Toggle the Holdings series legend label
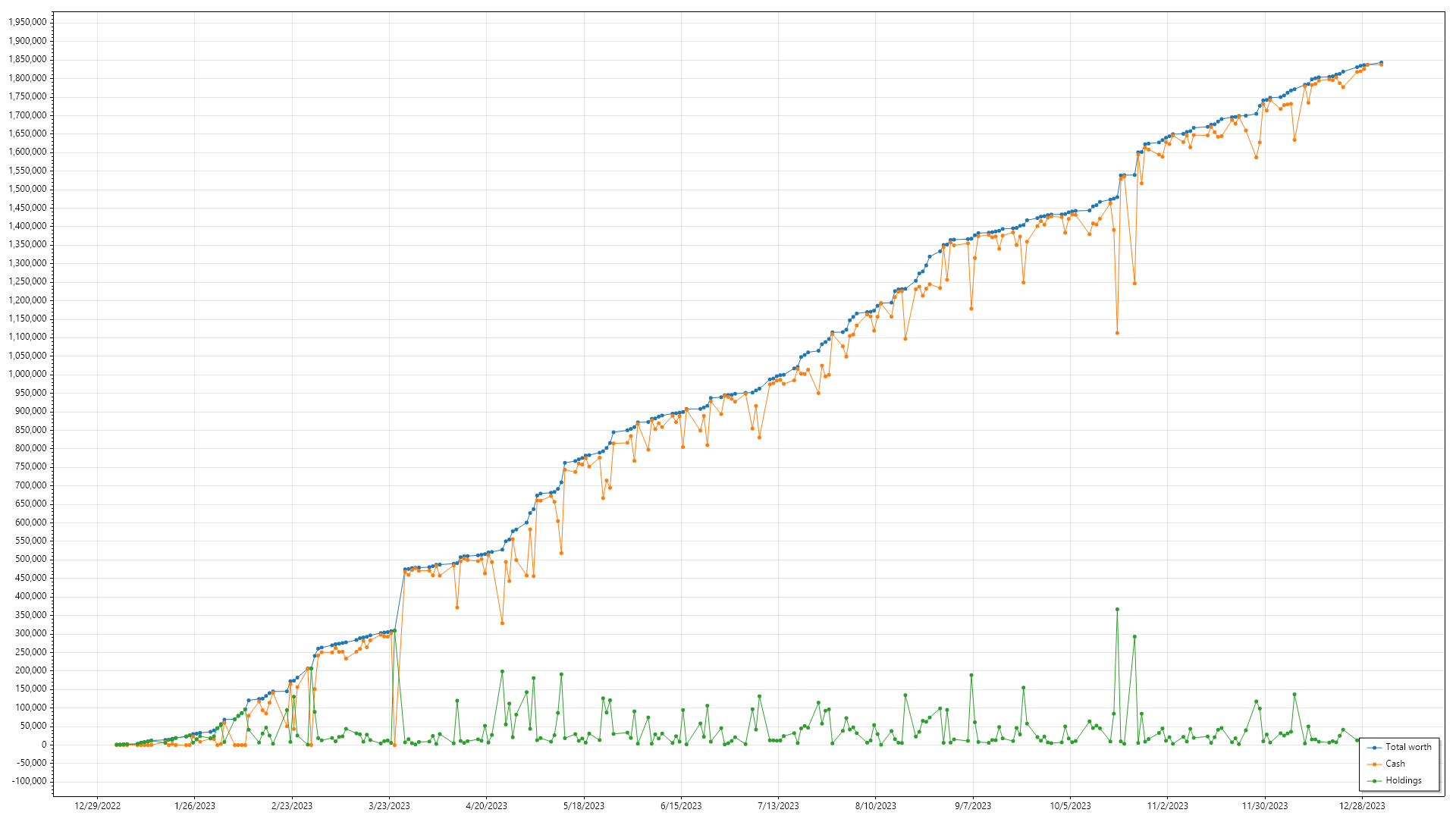The image size is (1456, 819). pyautogui.click(x=1404, y=781)
